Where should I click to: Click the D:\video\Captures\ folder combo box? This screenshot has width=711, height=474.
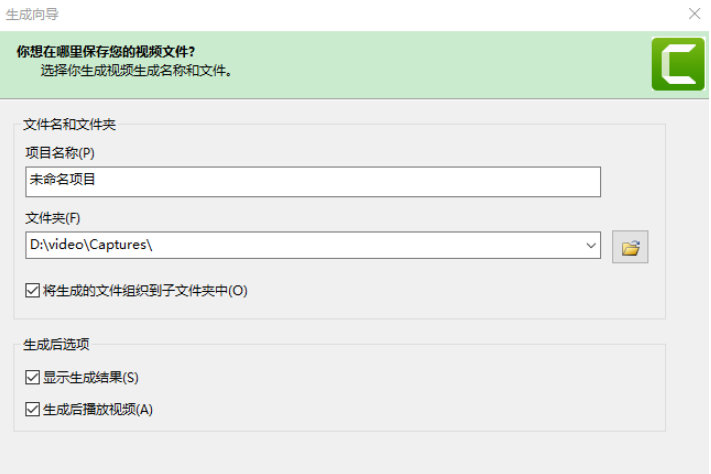pos(300,245)
